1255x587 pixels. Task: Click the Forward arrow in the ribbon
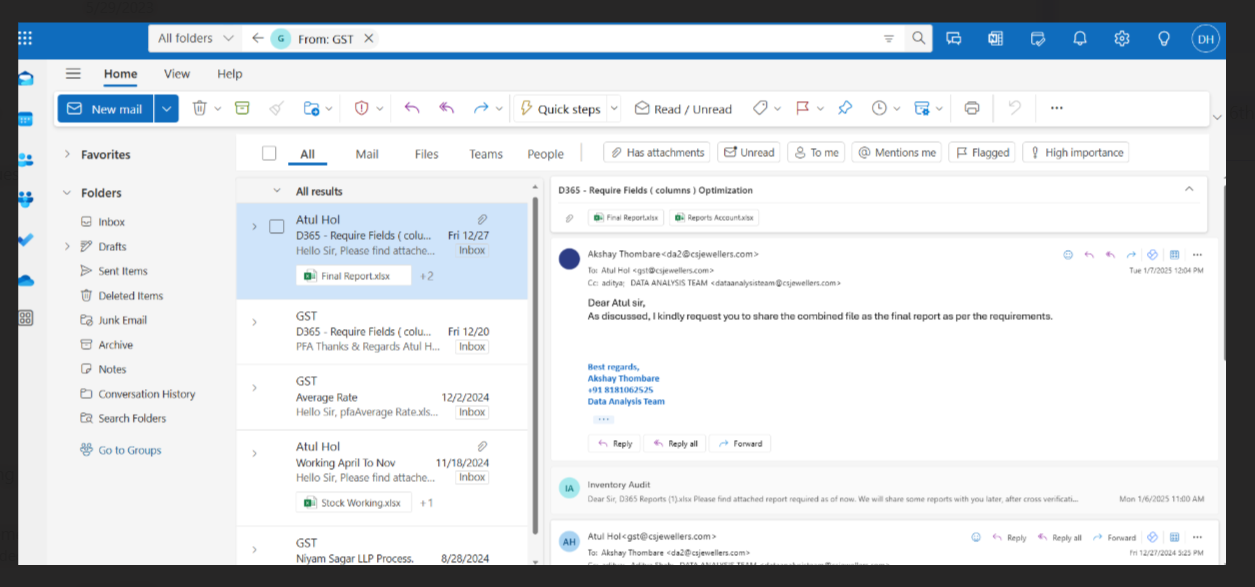pos(481,108)
